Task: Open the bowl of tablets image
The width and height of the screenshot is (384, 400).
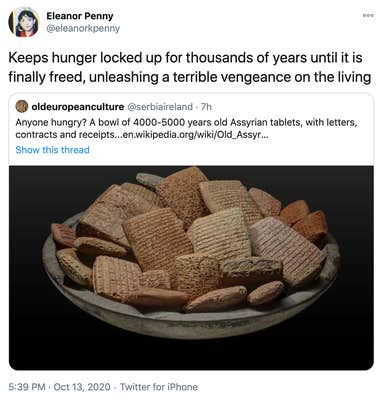Action: click(191, 268)
